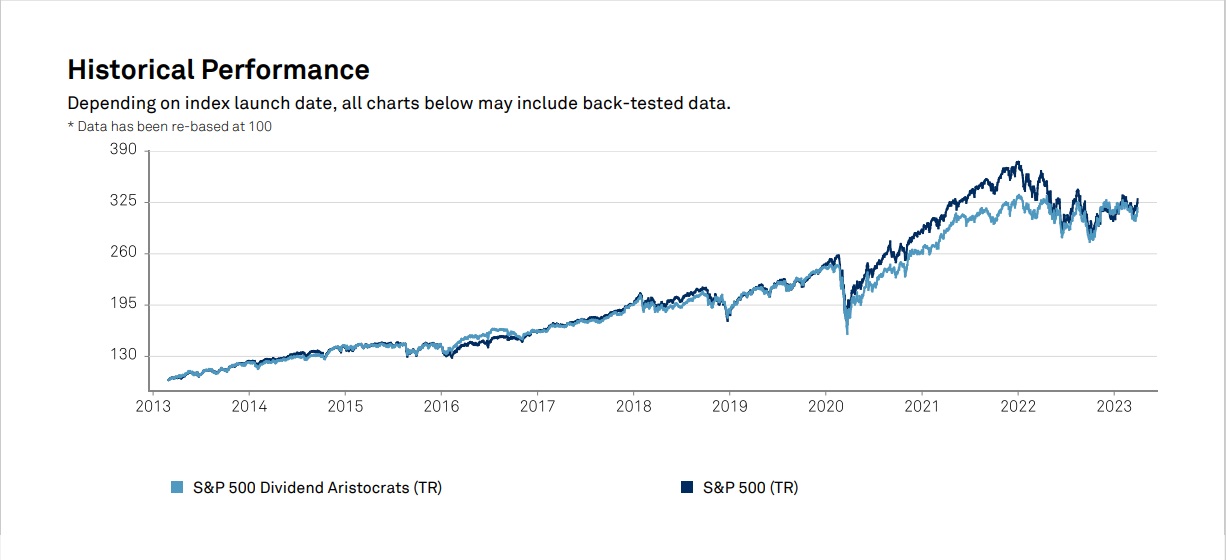Image resolution: width=1226 pixels, height=560 pixels.
Task: Toggle the S&P 500 Dividend Aristocrats (TR) legend label
Action: click(315, 488)
